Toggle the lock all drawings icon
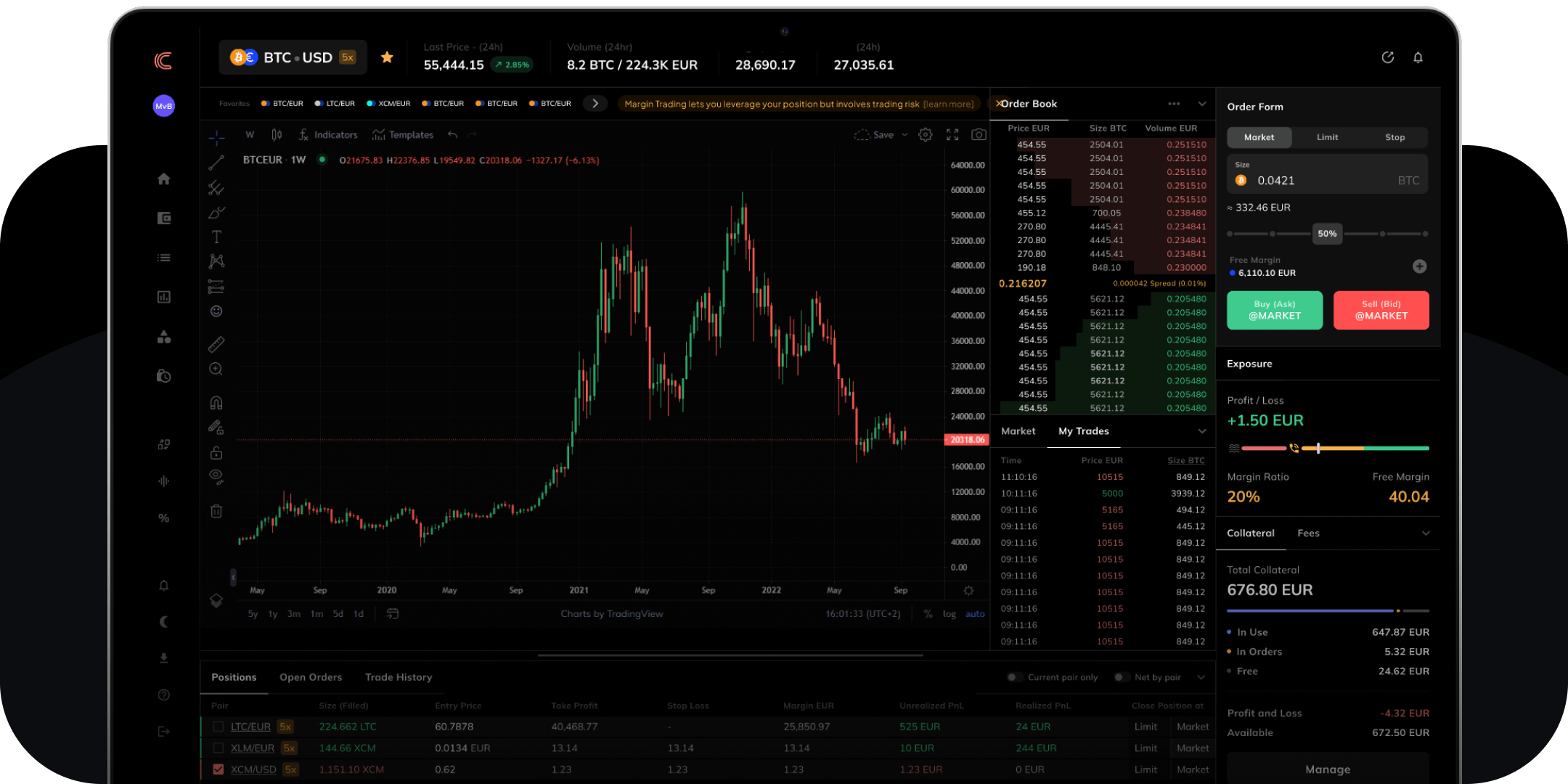 coord(216,452)
